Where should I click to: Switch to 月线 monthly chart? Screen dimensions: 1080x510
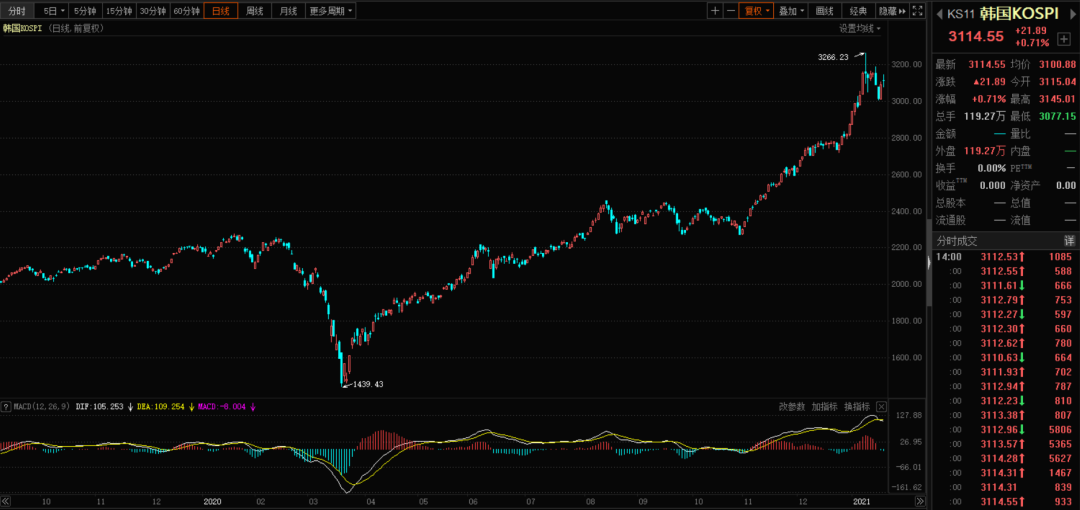tap(288, 11)
